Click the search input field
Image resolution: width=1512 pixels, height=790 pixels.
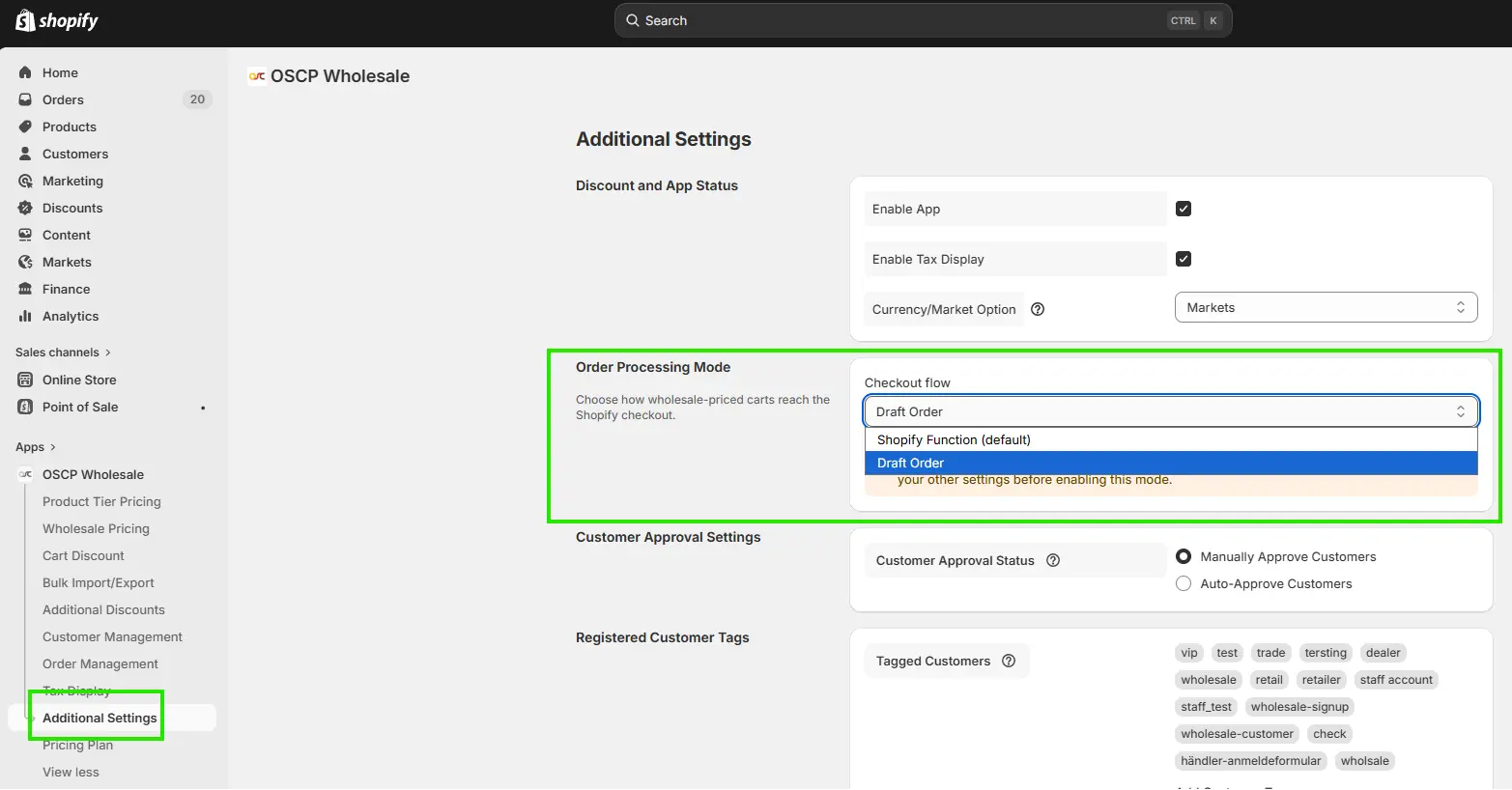tap(923, 20)
